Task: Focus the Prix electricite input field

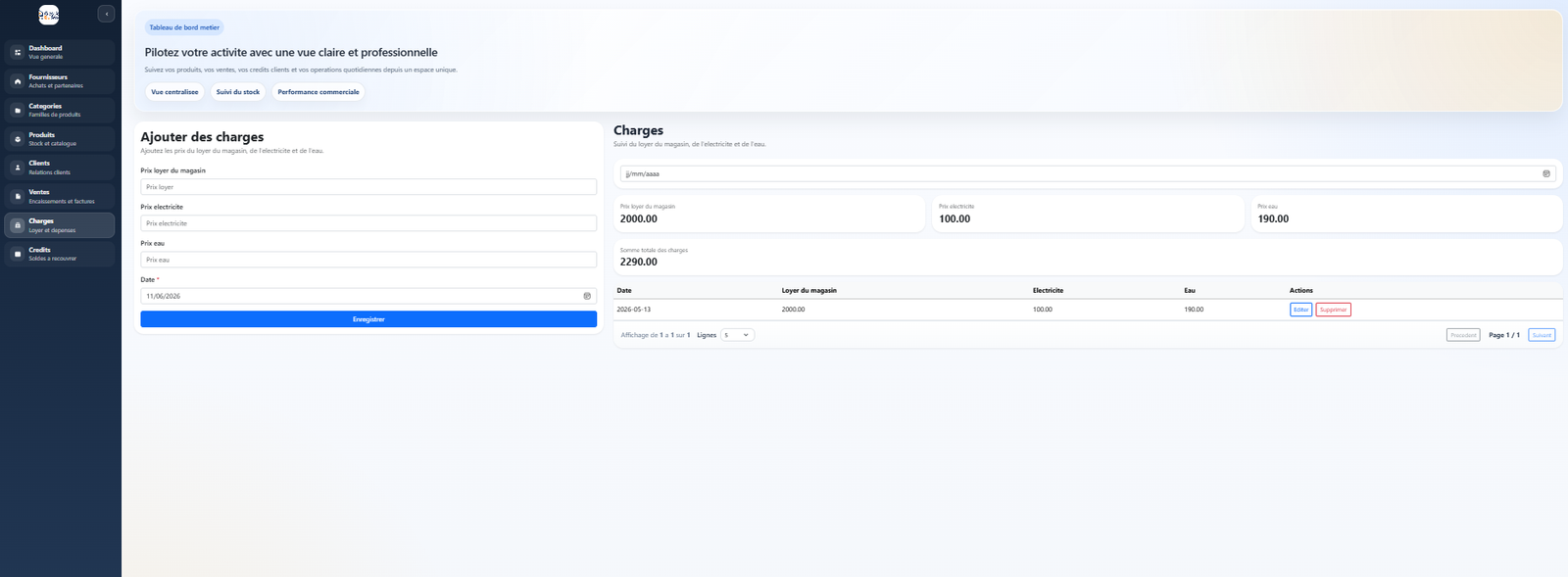Action: point(368,223)
